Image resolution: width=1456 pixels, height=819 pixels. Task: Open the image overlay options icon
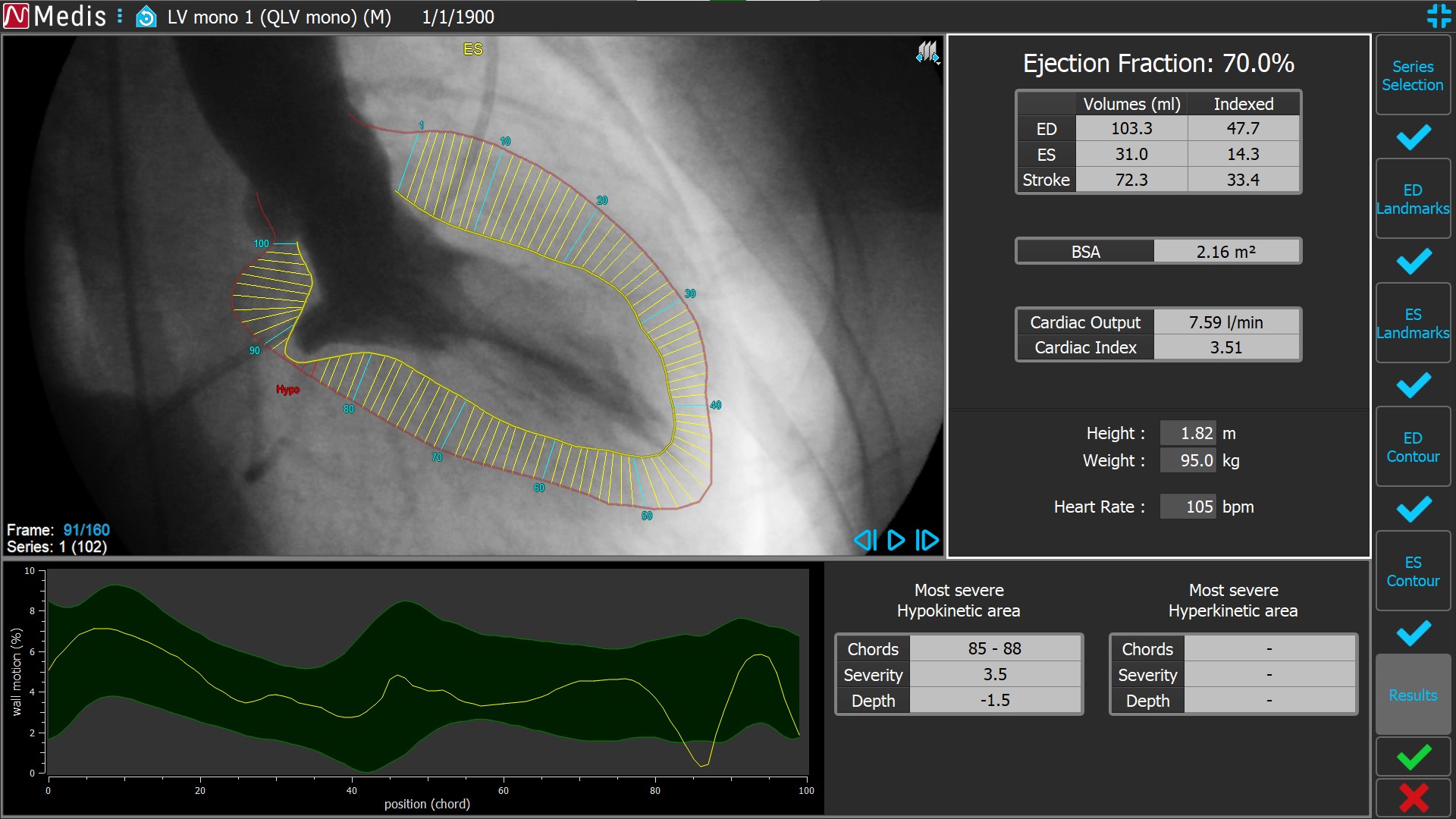(x=927, y=52)
